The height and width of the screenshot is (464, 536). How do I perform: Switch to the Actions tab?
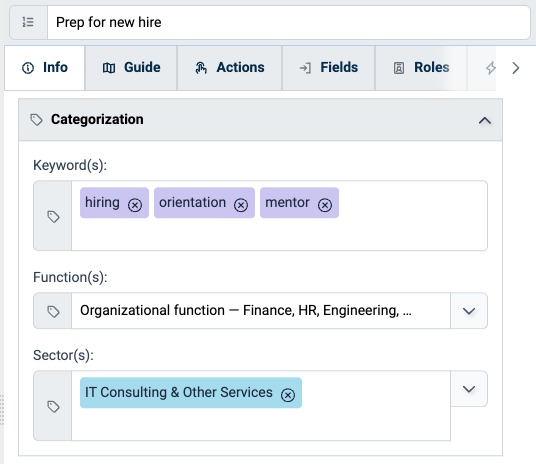[x=230, y=68]
